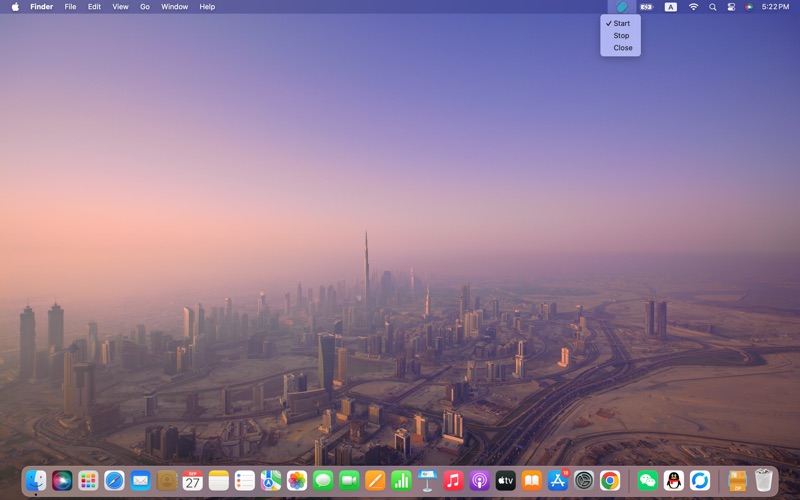Select the checked Start menu option
Viewport: 800px width, 500px height.
621,23
